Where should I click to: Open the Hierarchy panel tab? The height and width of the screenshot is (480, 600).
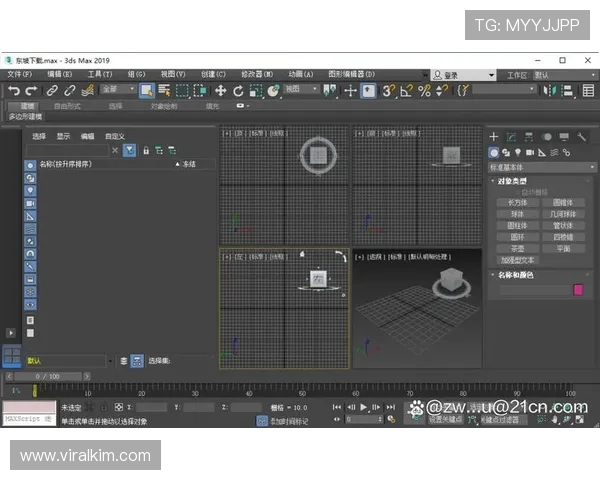point(529,136)
